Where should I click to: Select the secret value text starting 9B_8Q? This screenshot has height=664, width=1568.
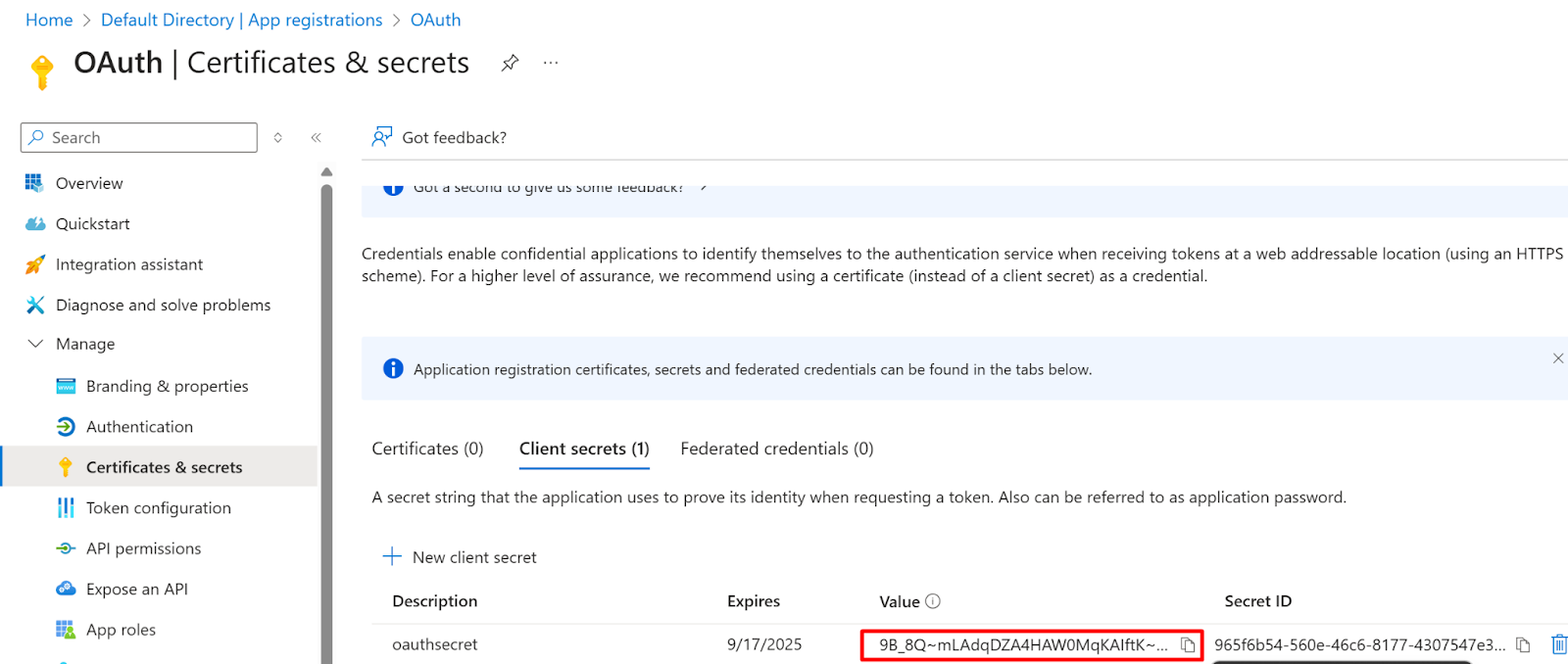pyautogui.click(x=1023, y=644)
